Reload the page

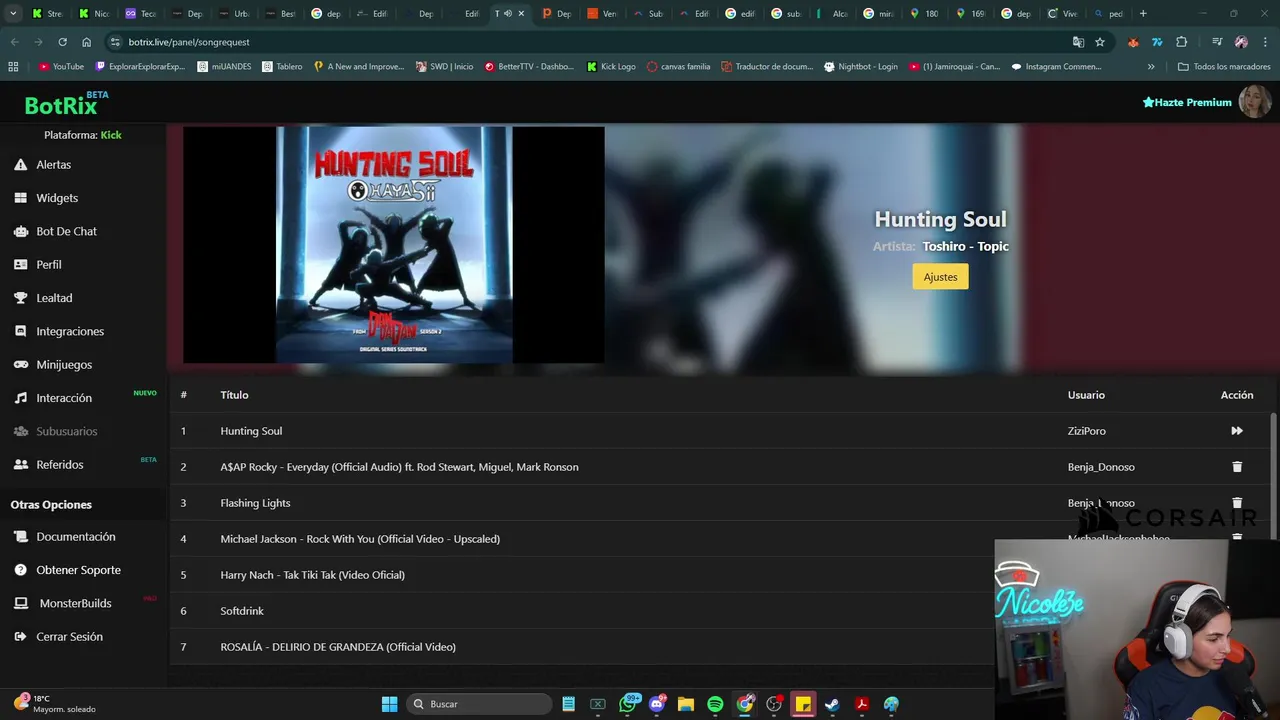[x=62, y=42]
